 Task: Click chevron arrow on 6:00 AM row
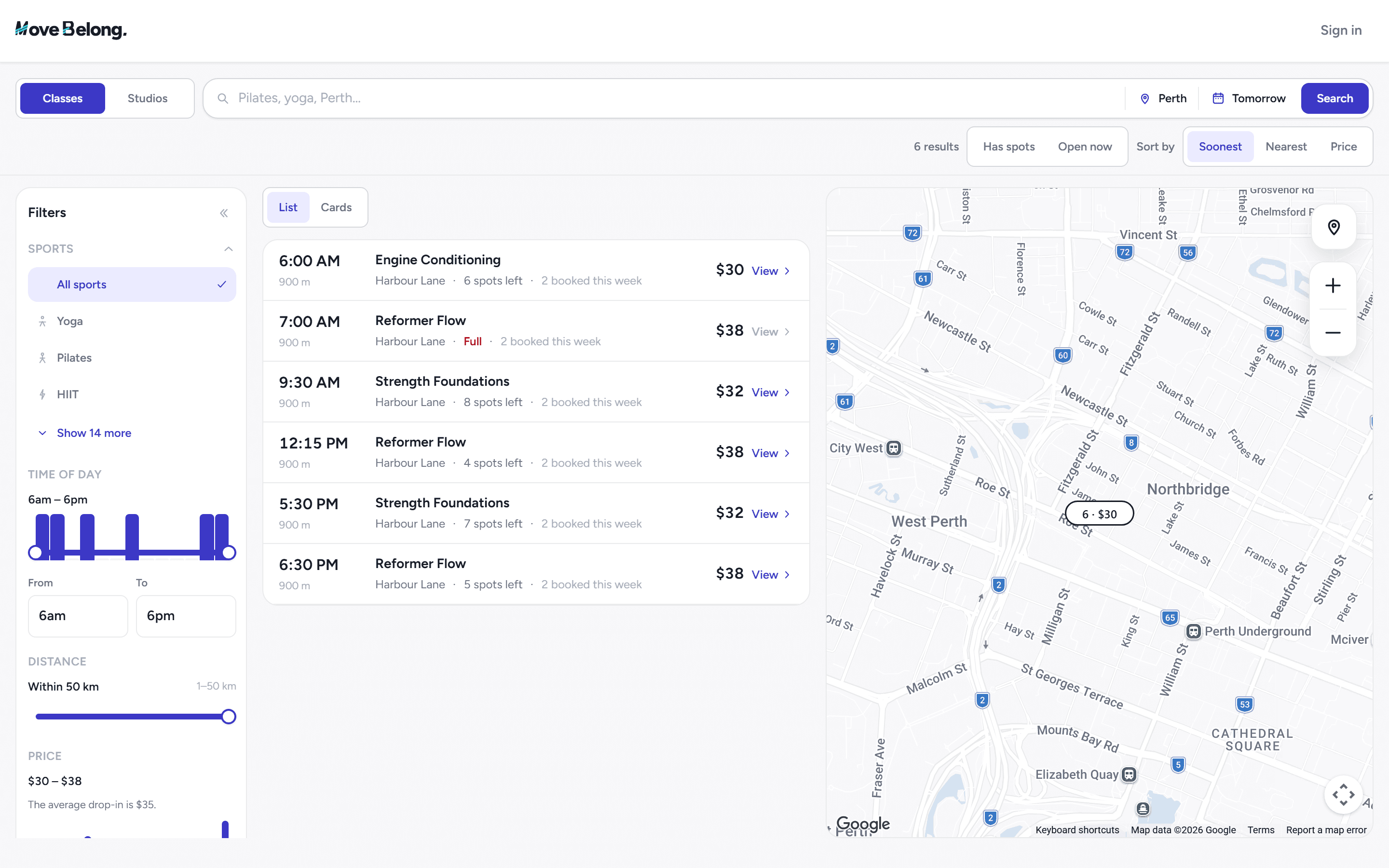click(787, 271)
